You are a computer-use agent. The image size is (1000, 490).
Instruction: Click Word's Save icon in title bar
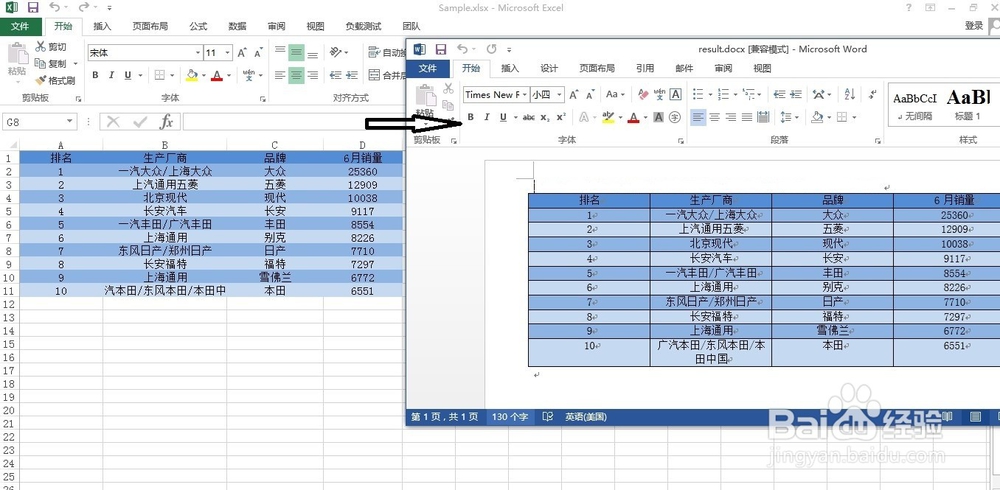pos(440,49)
